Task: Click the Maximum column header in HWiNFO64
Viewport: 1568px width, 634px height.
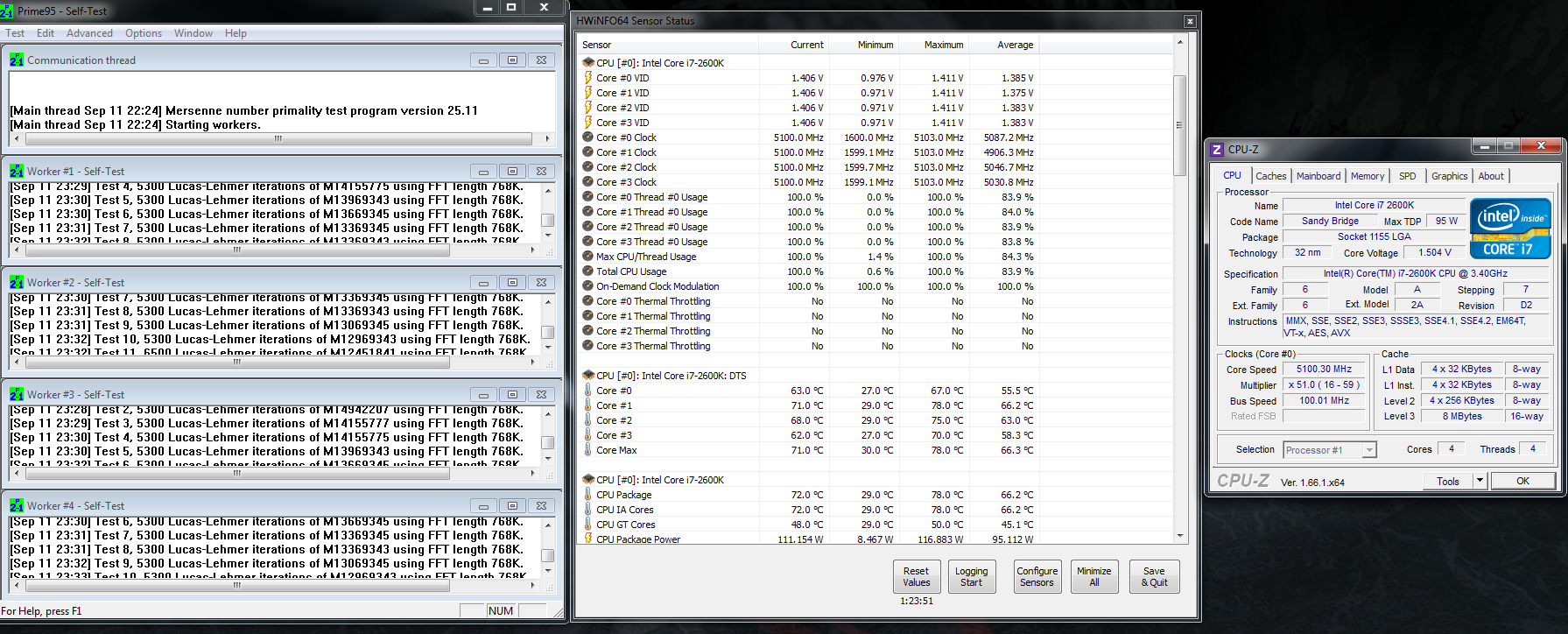Action: pyautogui.click(x=933, y=45)
